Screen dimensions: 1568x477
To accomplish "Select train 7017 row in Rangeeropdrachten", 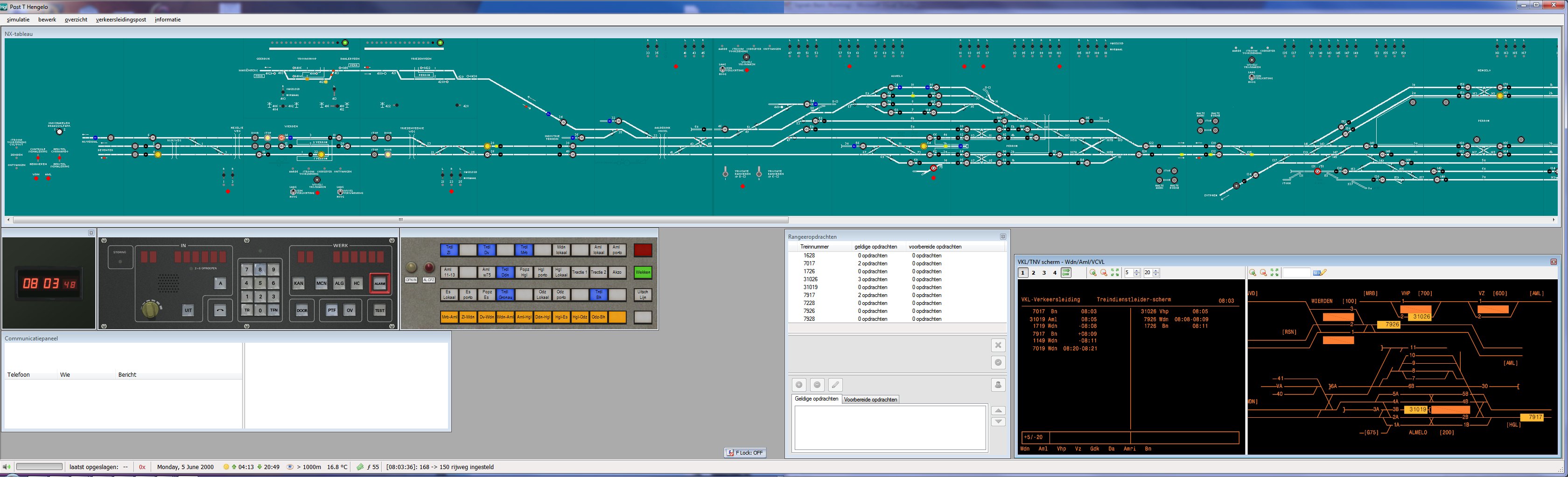I will coord(897,263).
